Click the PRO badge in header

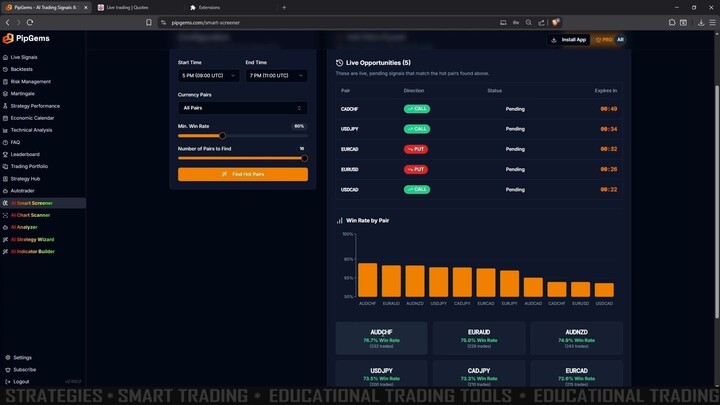pos(604,40)
